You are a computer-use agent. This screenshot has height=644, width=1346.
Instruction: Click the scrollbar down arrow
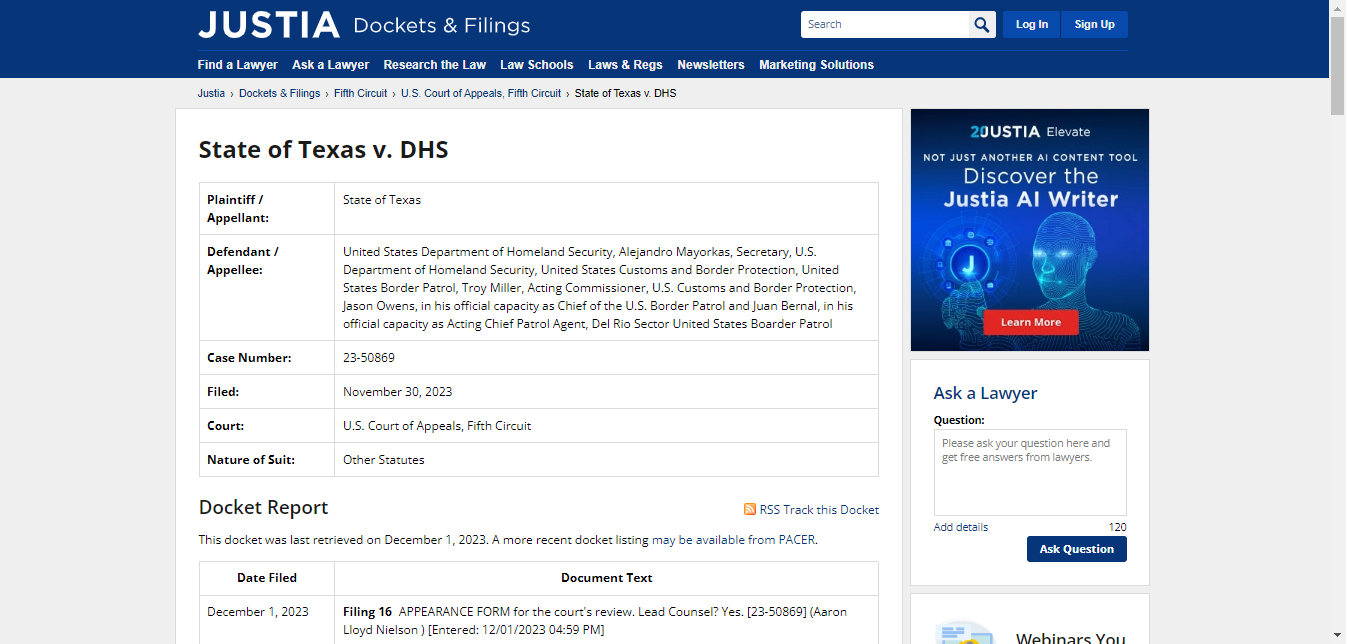click(x=1337, y=636)
